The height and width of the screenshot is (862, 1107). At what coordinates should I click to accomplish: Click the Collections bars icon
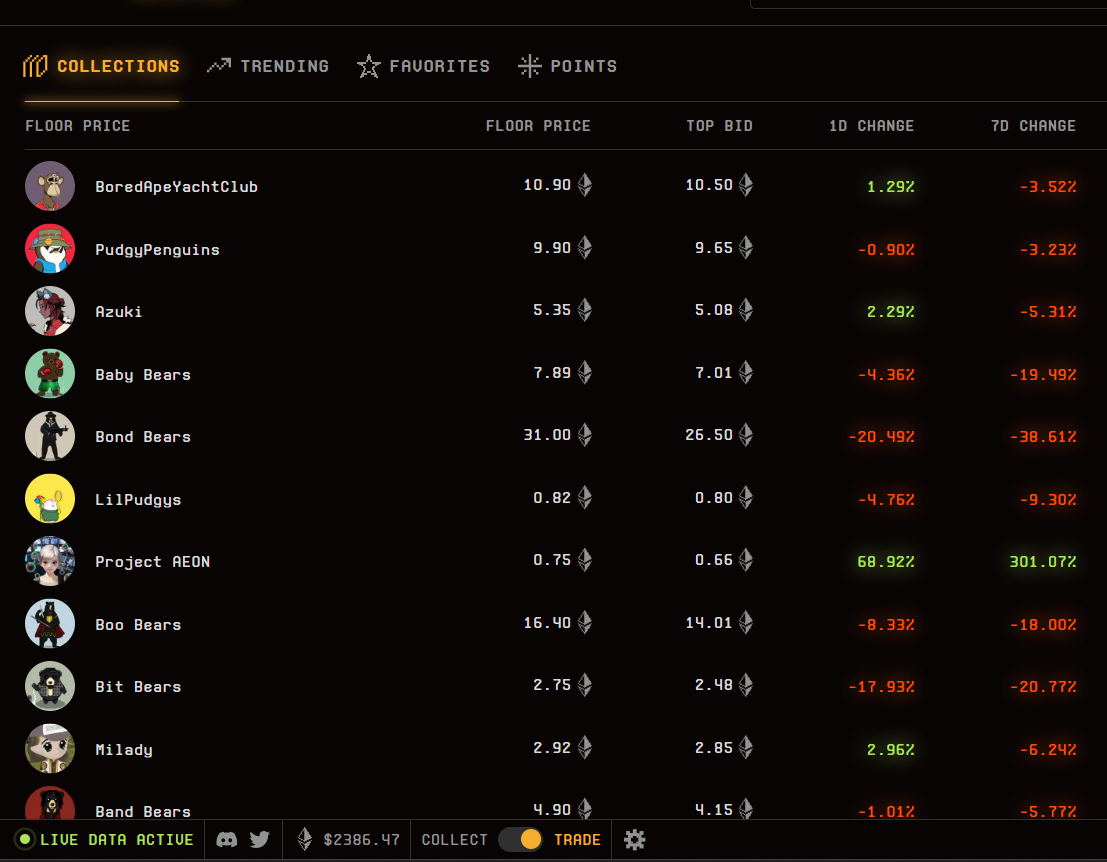(x=35, y=66)
